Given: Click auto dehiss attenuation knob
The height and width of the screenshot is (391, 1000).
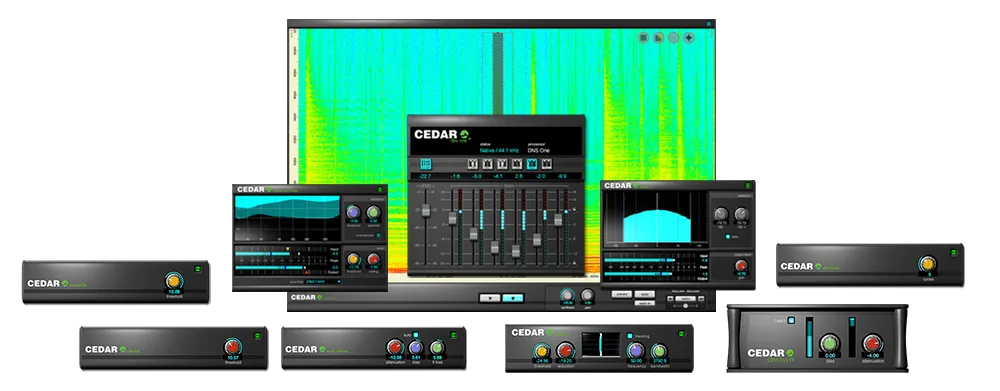Looking at the screenshot, I should [395, 347].
